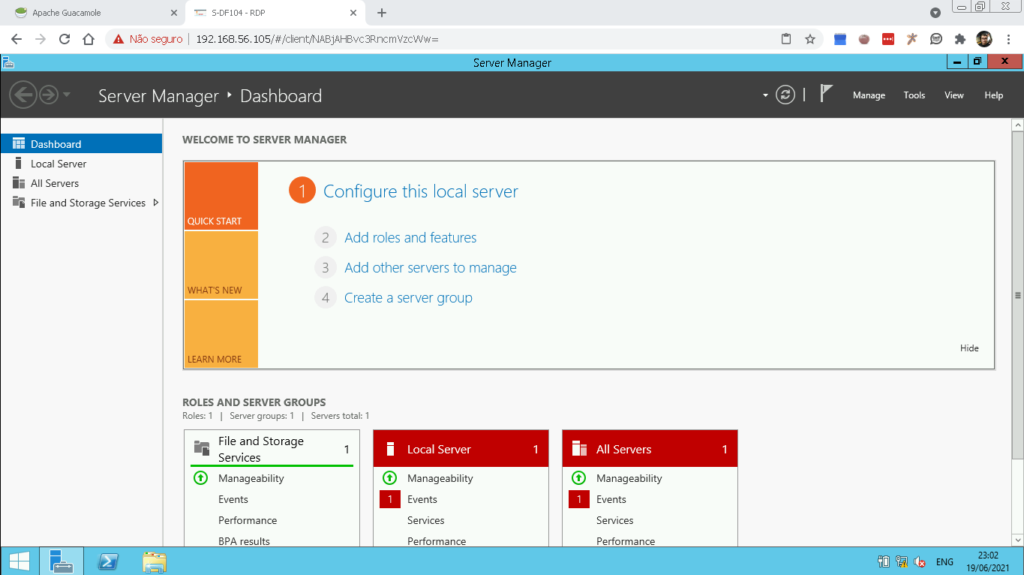Expand File and Storage Services sidebar arrow
Screen dimensions: 1024x575
pyautogui.click(x=155, y=203)
